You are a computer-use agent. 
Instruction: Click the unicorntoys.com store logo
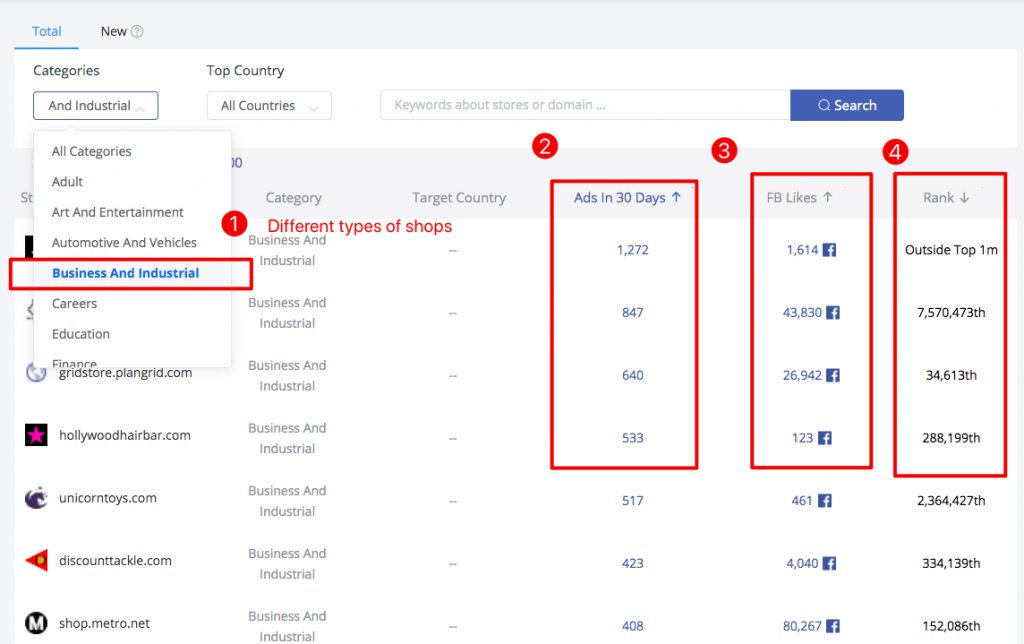pos(37,498)
